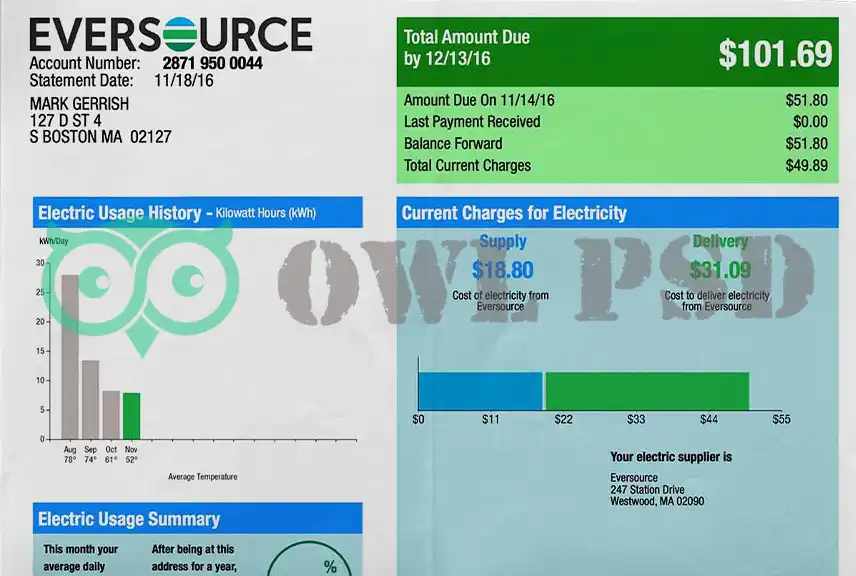Click Electric Usage Summary header
This screenshot has width=856, height=576.
(x=198, y=519)
